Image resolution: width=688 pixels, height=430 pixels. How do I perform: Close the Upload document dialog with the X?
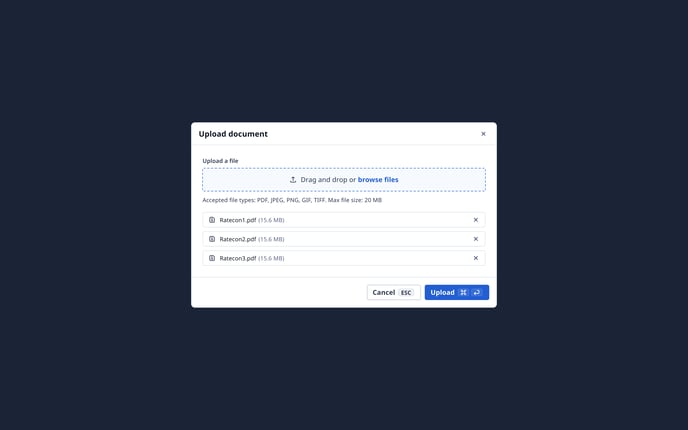click(x=483, y=134)
